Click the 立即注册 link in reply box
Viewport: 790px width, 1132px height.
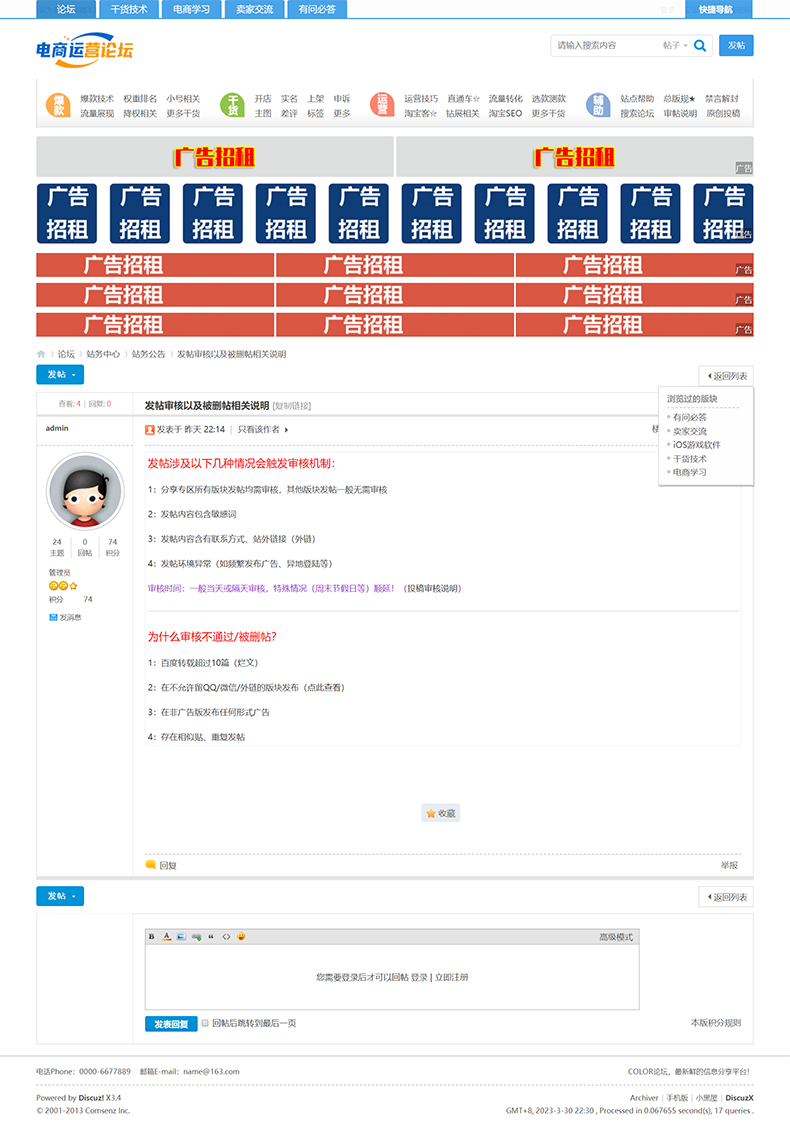tap(451, 977)
